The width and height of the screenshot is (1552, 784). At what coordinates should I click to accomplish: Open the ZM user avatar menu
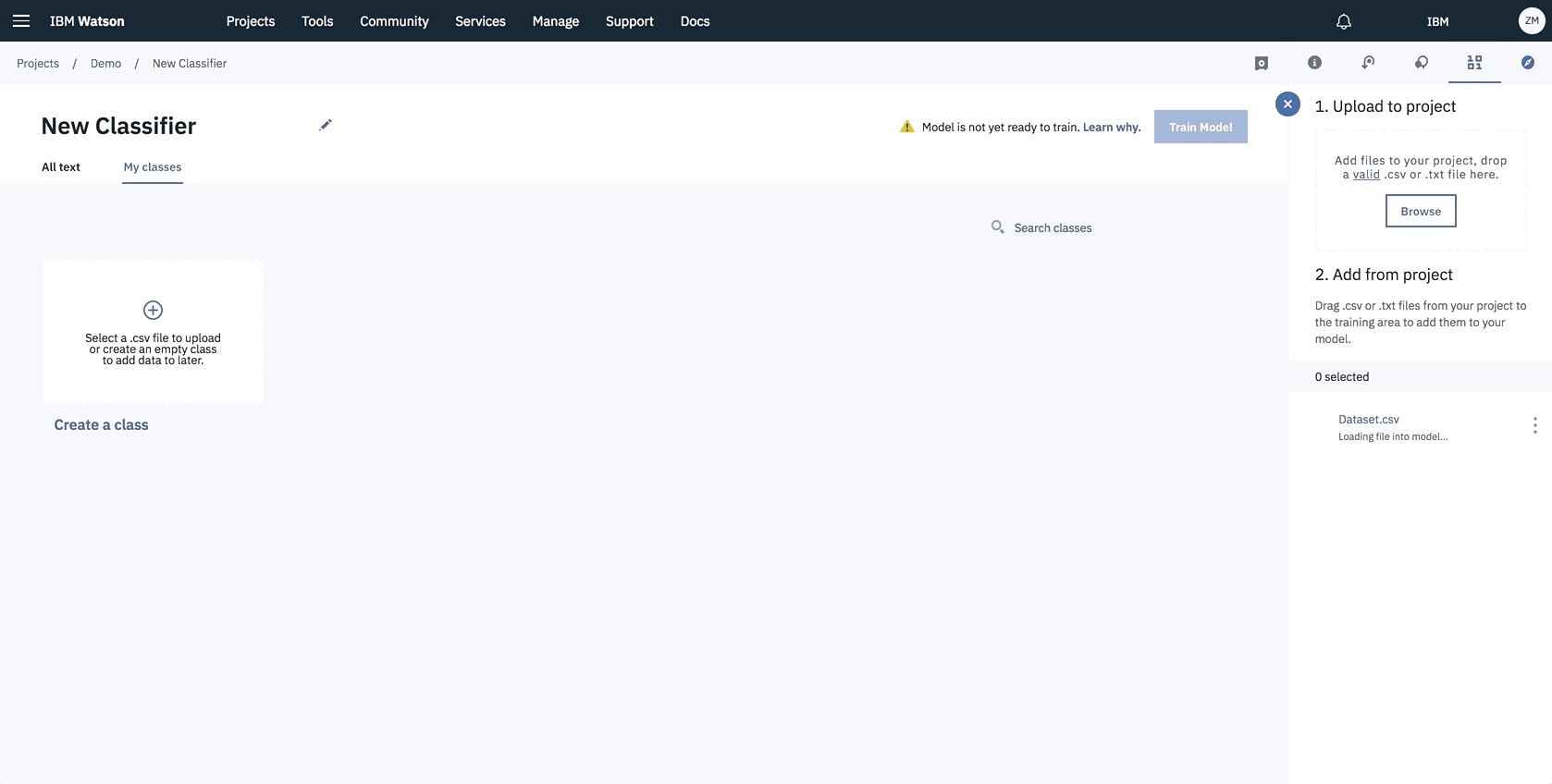(1532, 20)
